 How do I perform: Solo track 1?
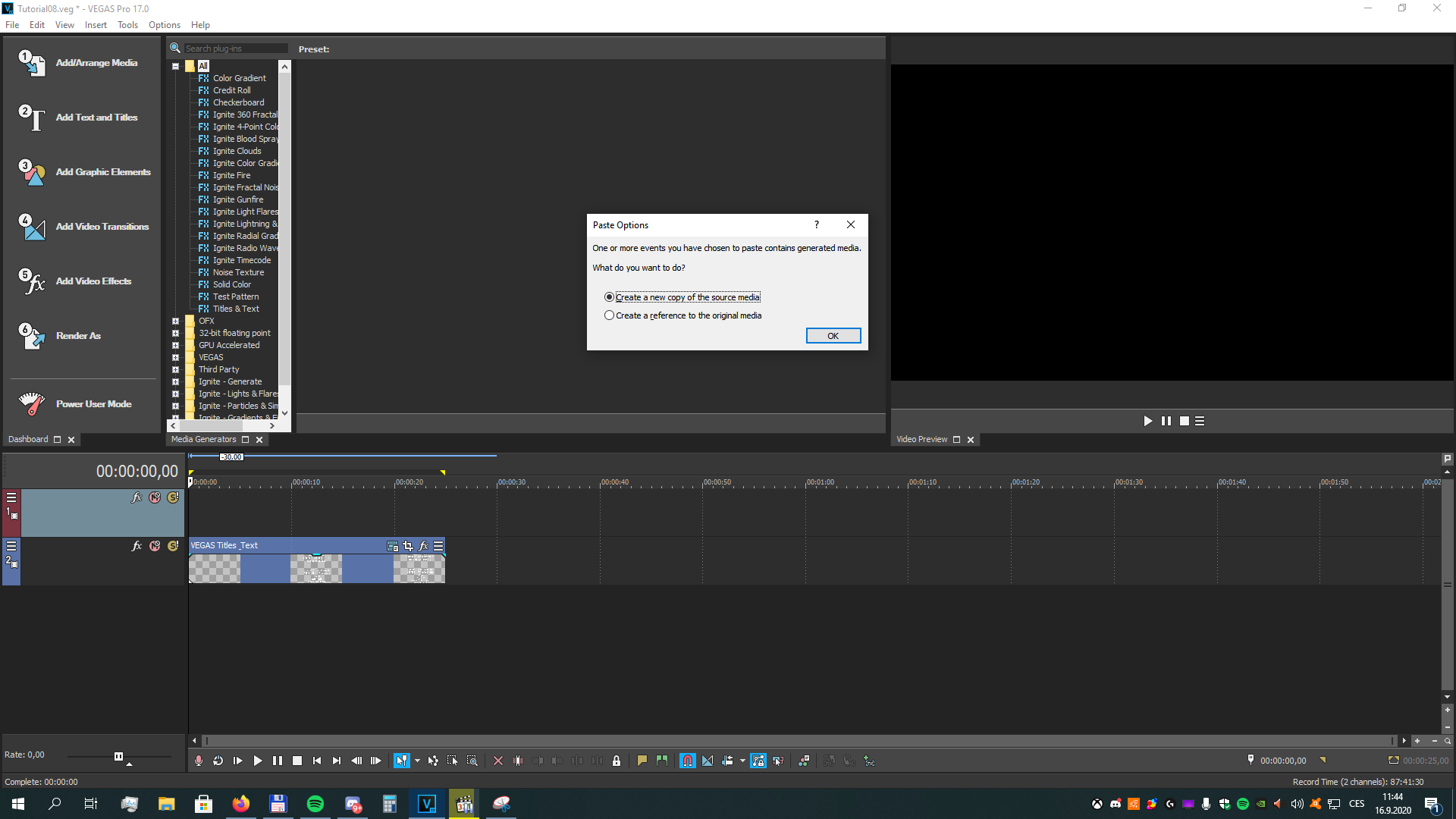pyautogui.click(x=173, y=498)
